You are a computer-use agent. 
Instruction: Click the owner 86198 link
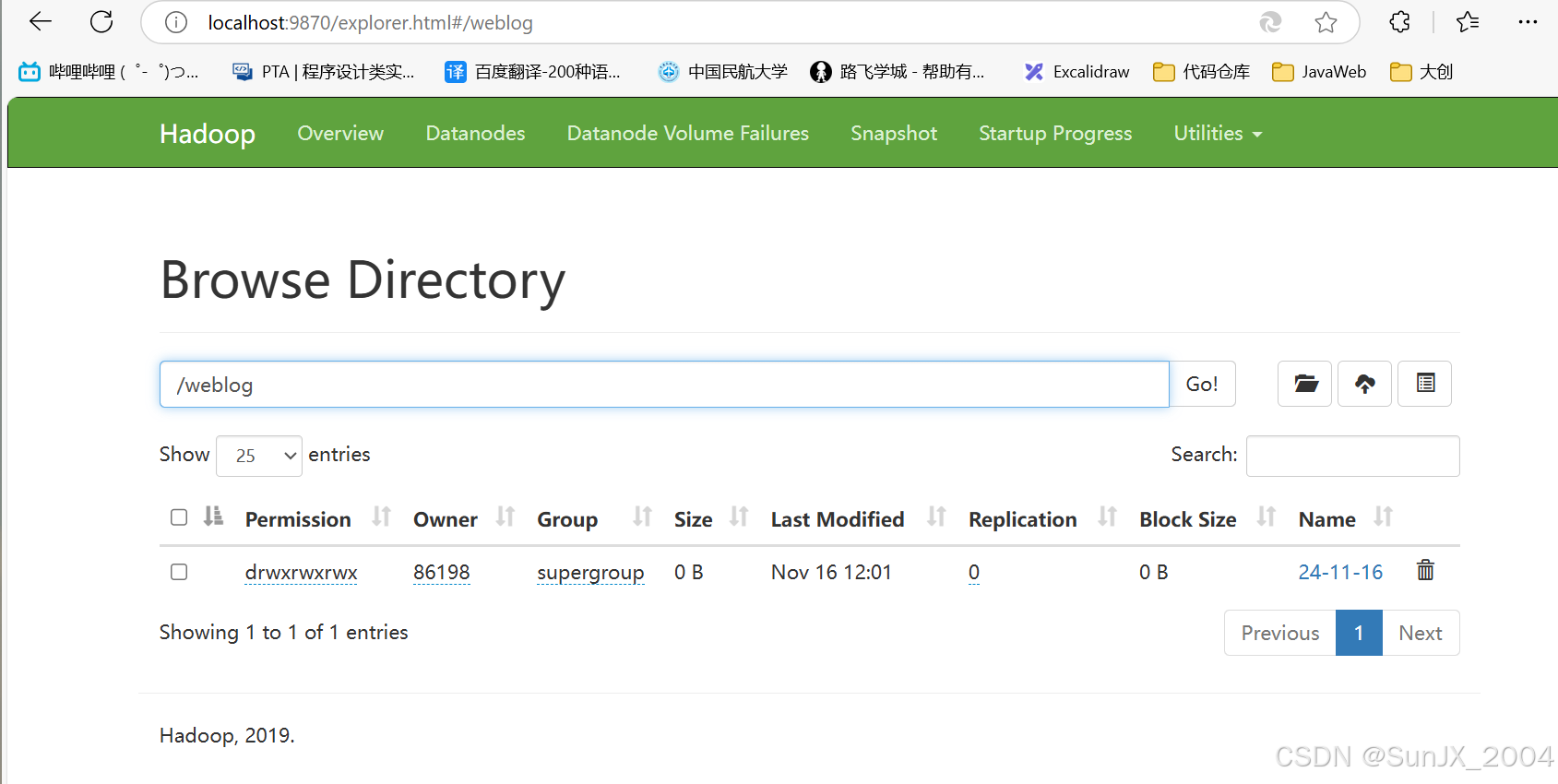click(442, 572)
